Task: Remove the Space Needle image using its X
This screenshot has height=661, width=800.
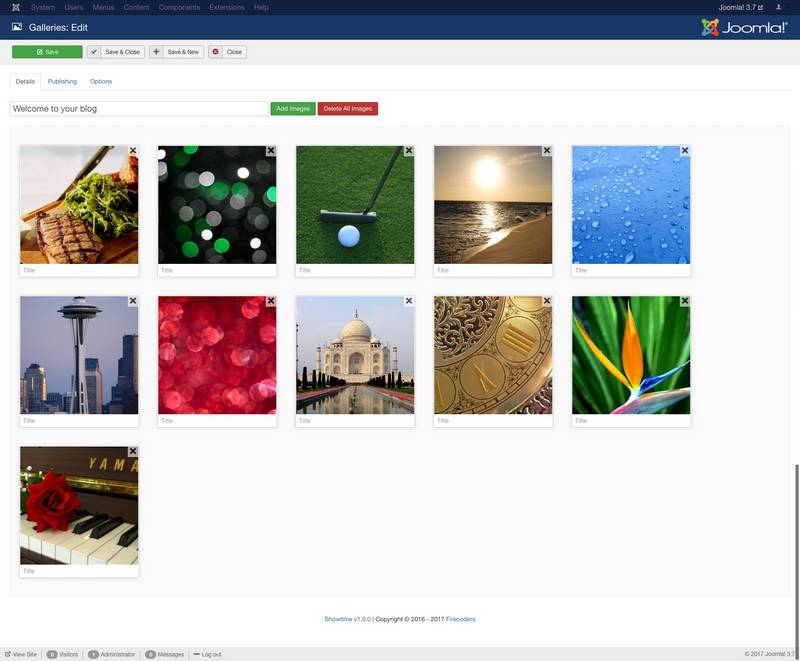Action: point(133,301)
